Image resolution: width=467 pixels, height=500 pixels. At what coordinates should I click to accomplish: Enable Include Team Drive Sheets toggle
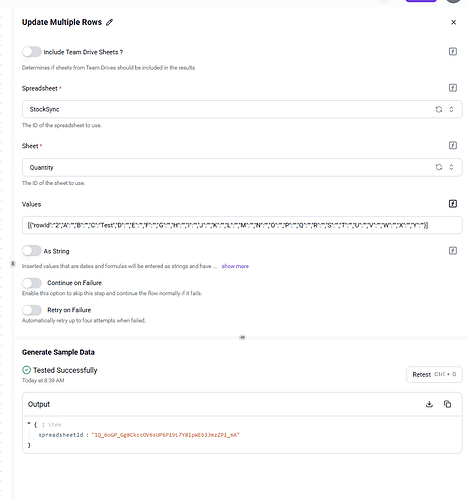point(32,52)
